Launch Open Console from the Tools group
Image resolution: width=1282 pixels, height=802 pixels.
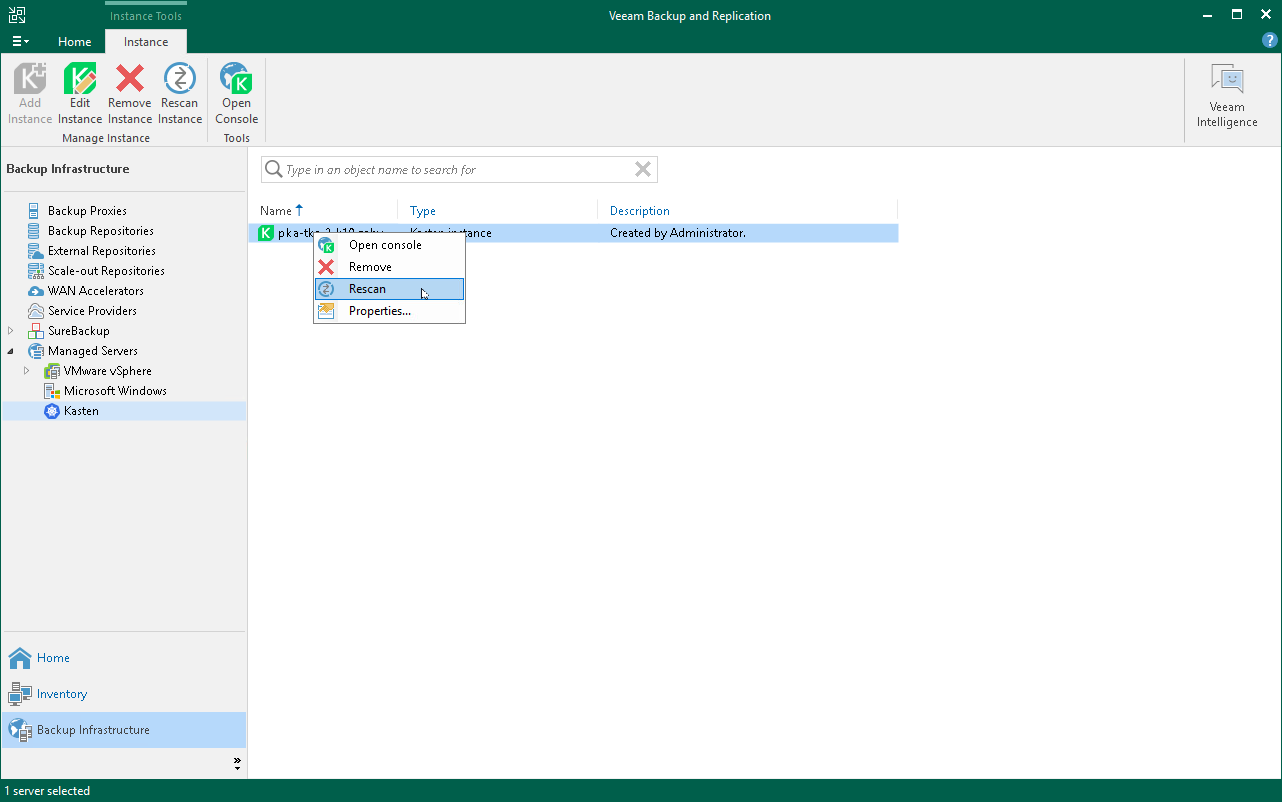point(237,94)
